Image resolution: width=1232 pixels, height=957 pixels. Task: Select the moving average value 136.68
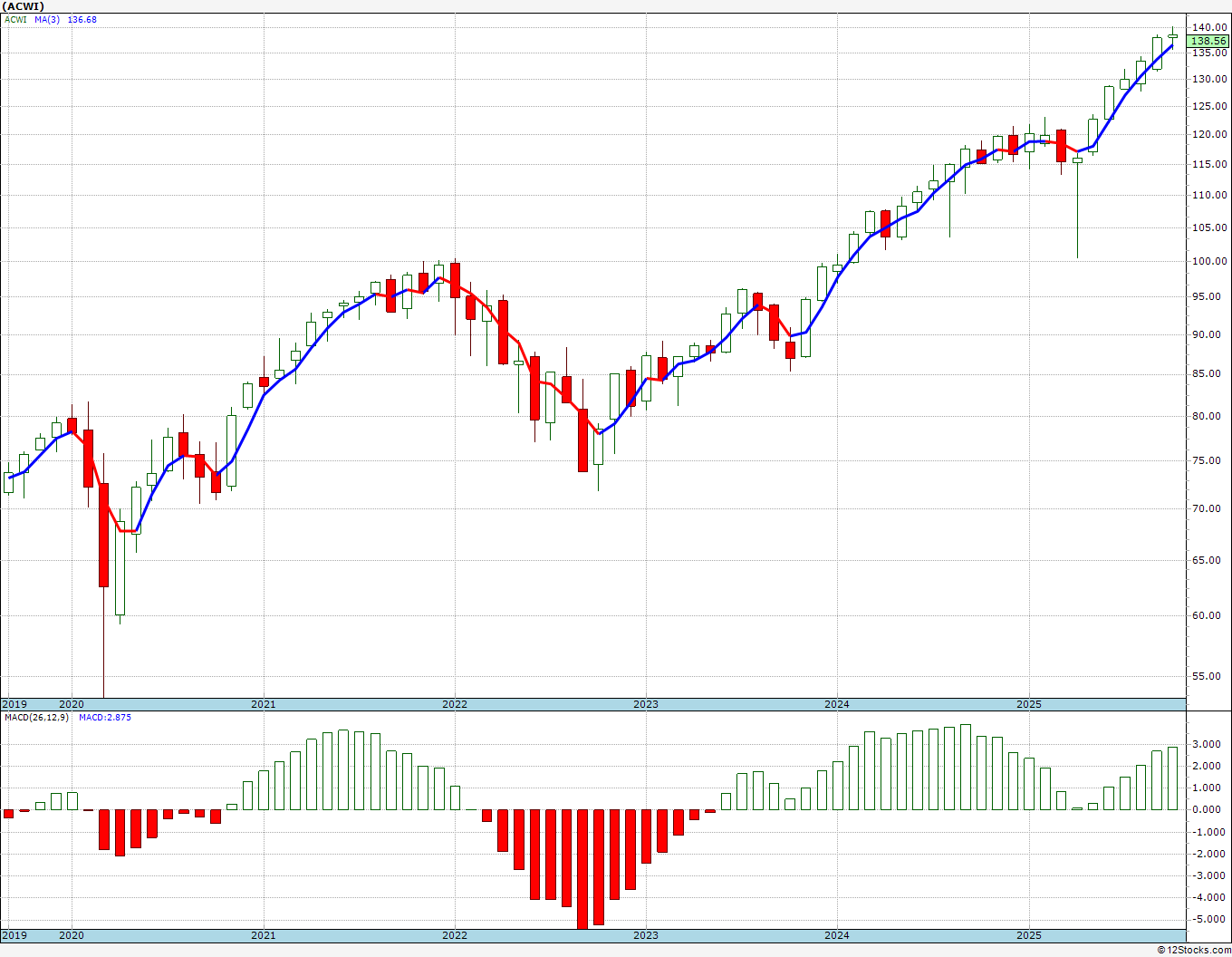(82, 19)
